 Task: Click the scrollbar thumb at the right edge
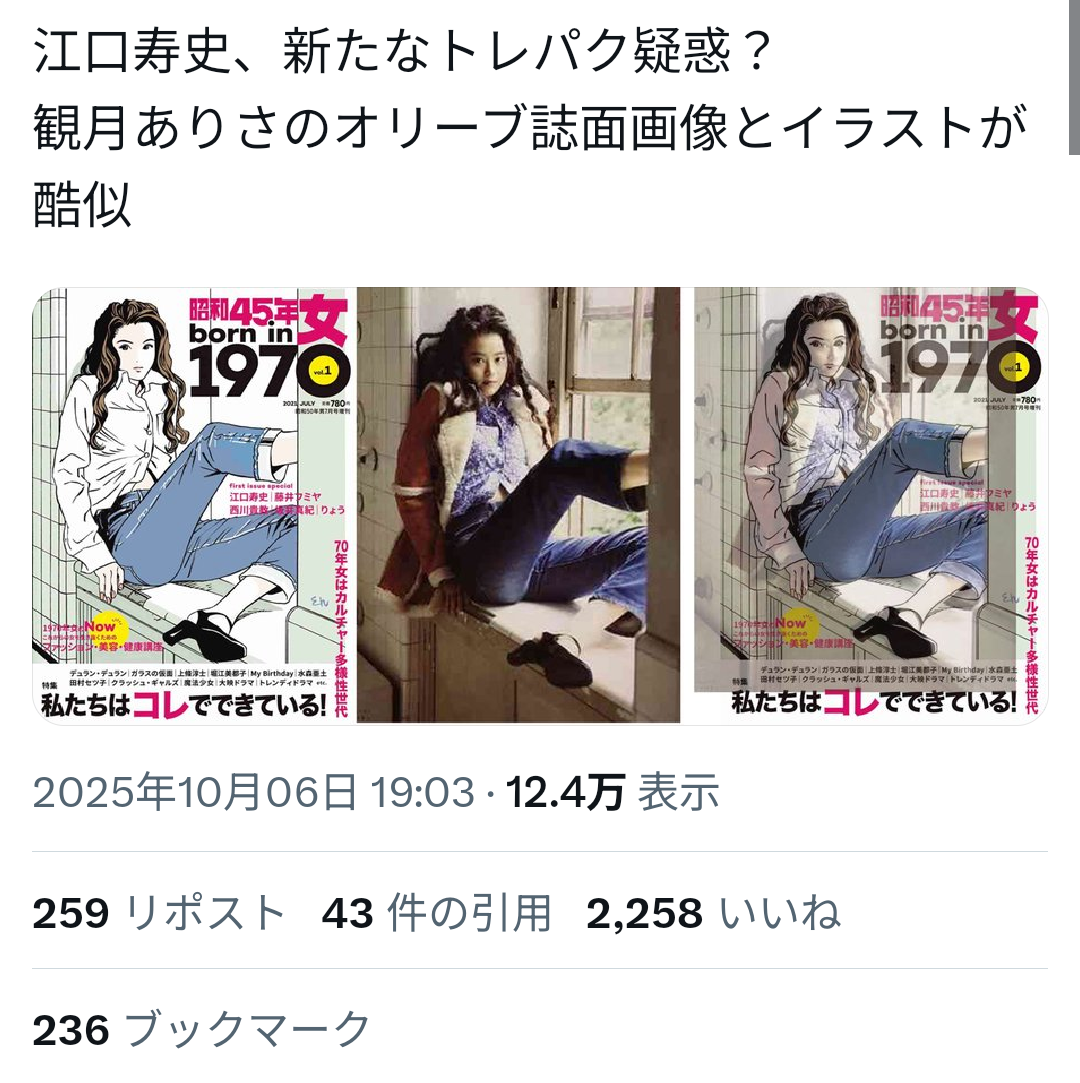pyautogui.click(x=1074, y=76)
